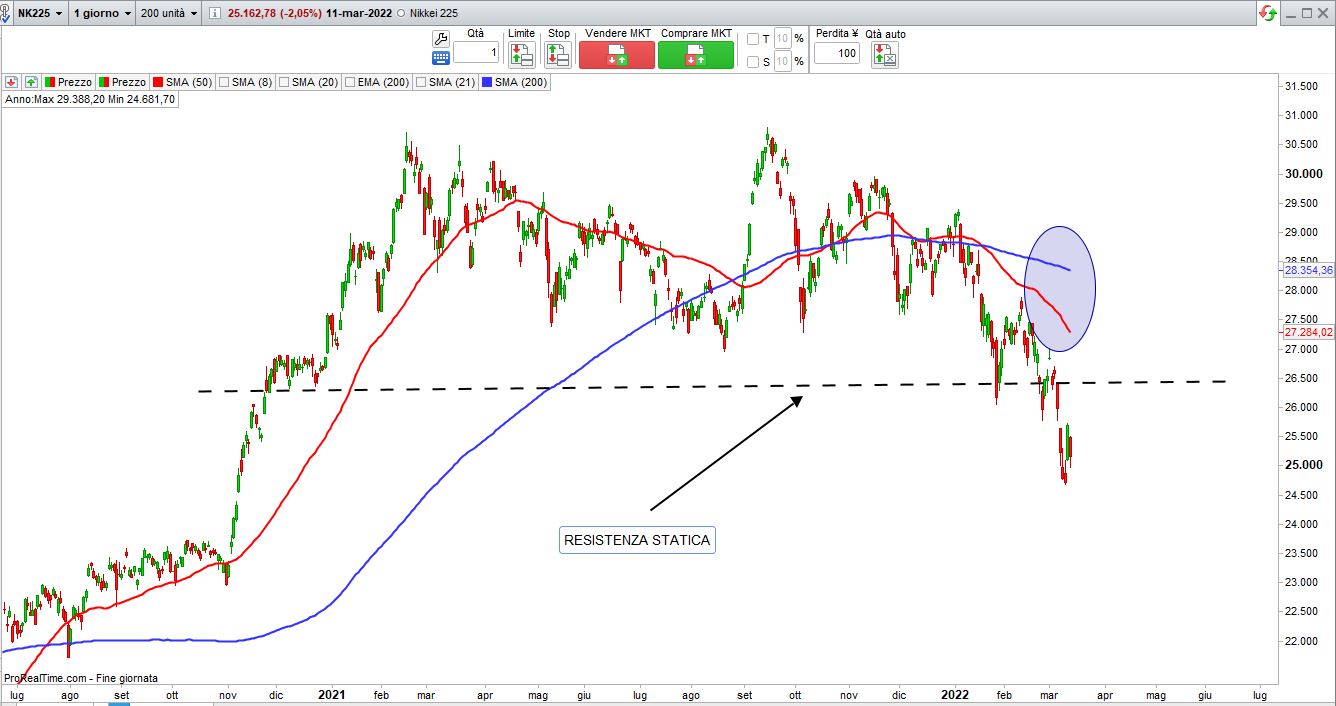
Task: Click the green up-arrow indicator icon
Action: [x=31, y=82]
